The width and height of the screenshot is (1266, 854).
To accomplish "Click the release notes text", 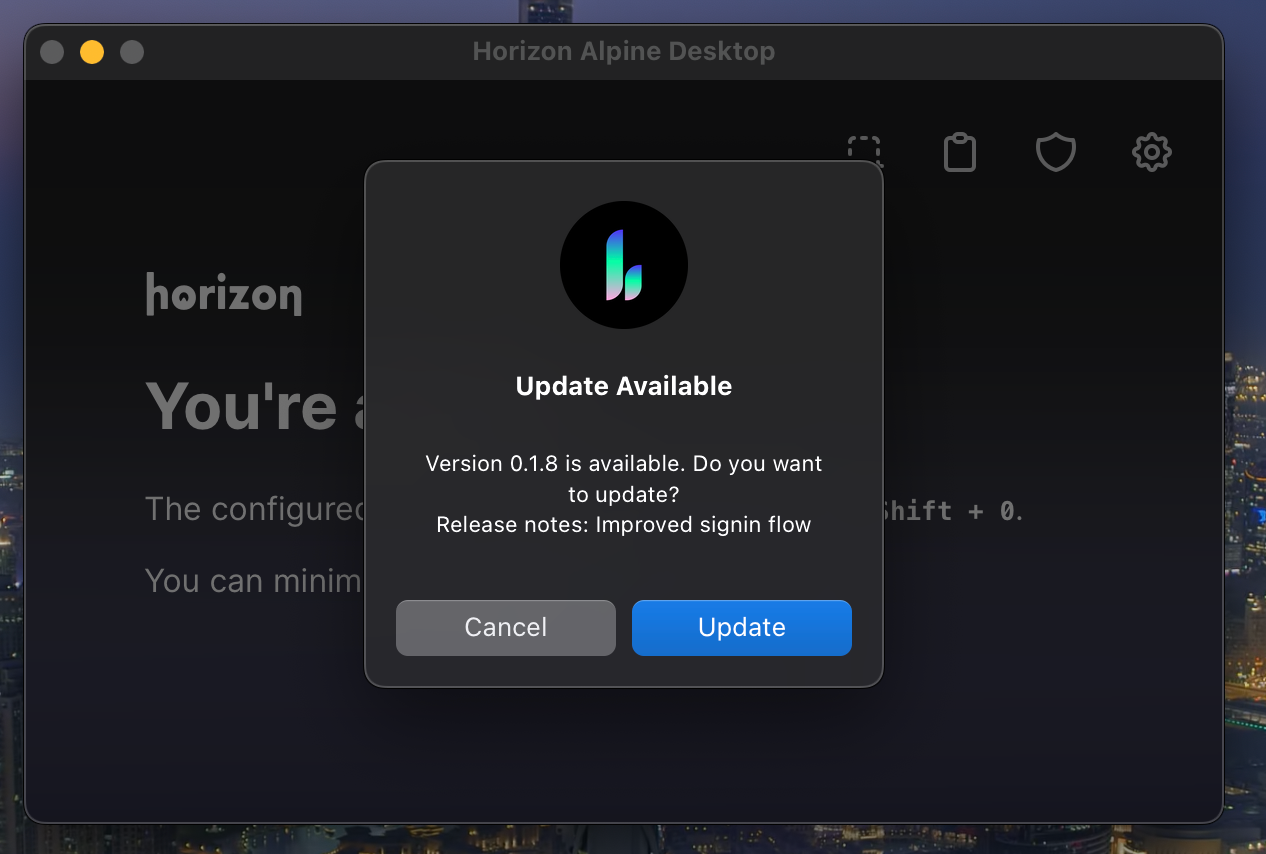I will pyautogui.click(x=623, y=524).
